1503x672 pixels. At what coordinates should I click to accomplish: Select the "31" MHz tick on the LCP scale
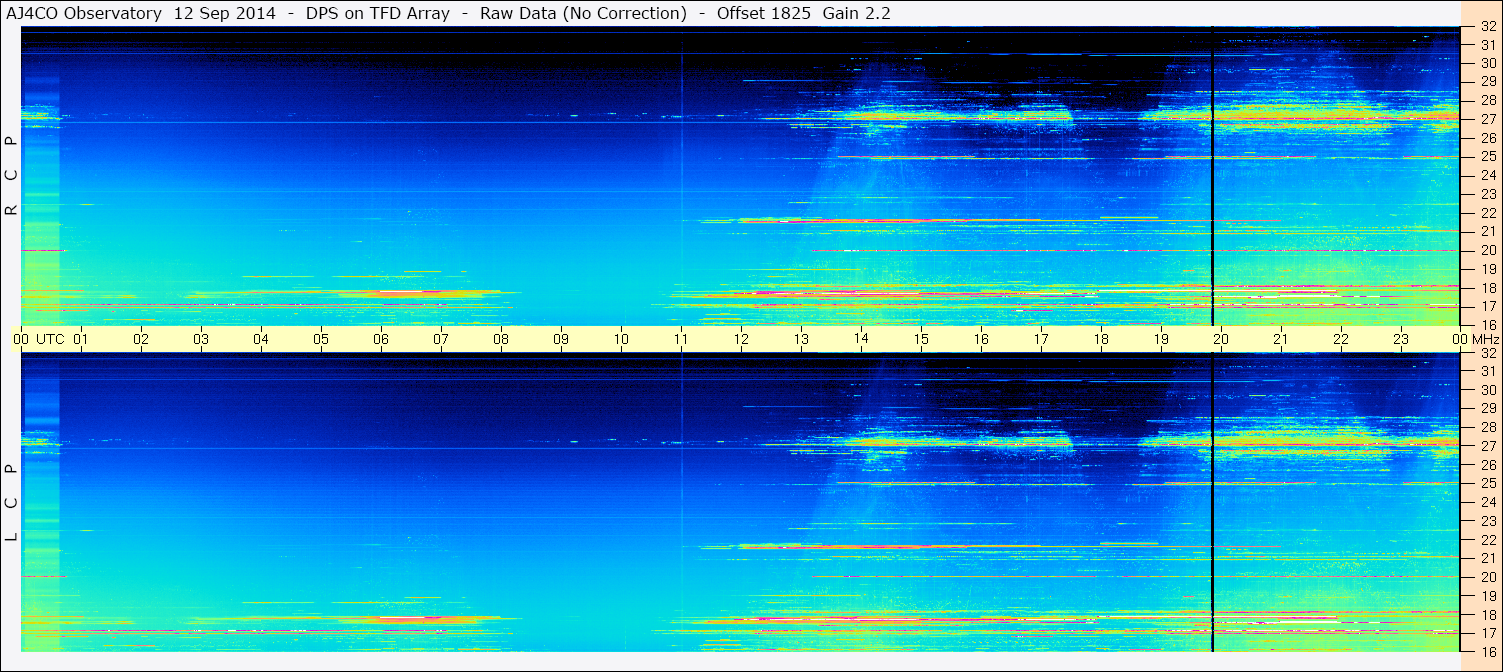coord(1488,371)
